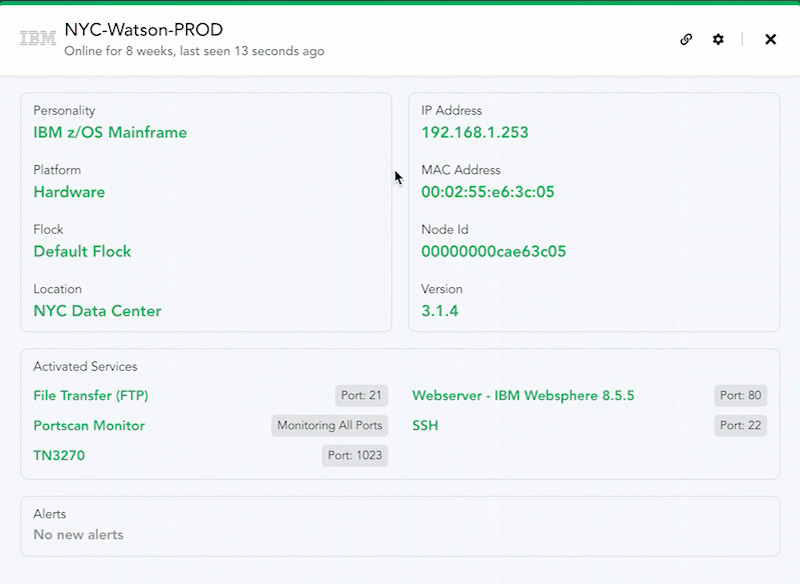Click the Port: 80 badge

pyautogui.click(x=740, y=395)
